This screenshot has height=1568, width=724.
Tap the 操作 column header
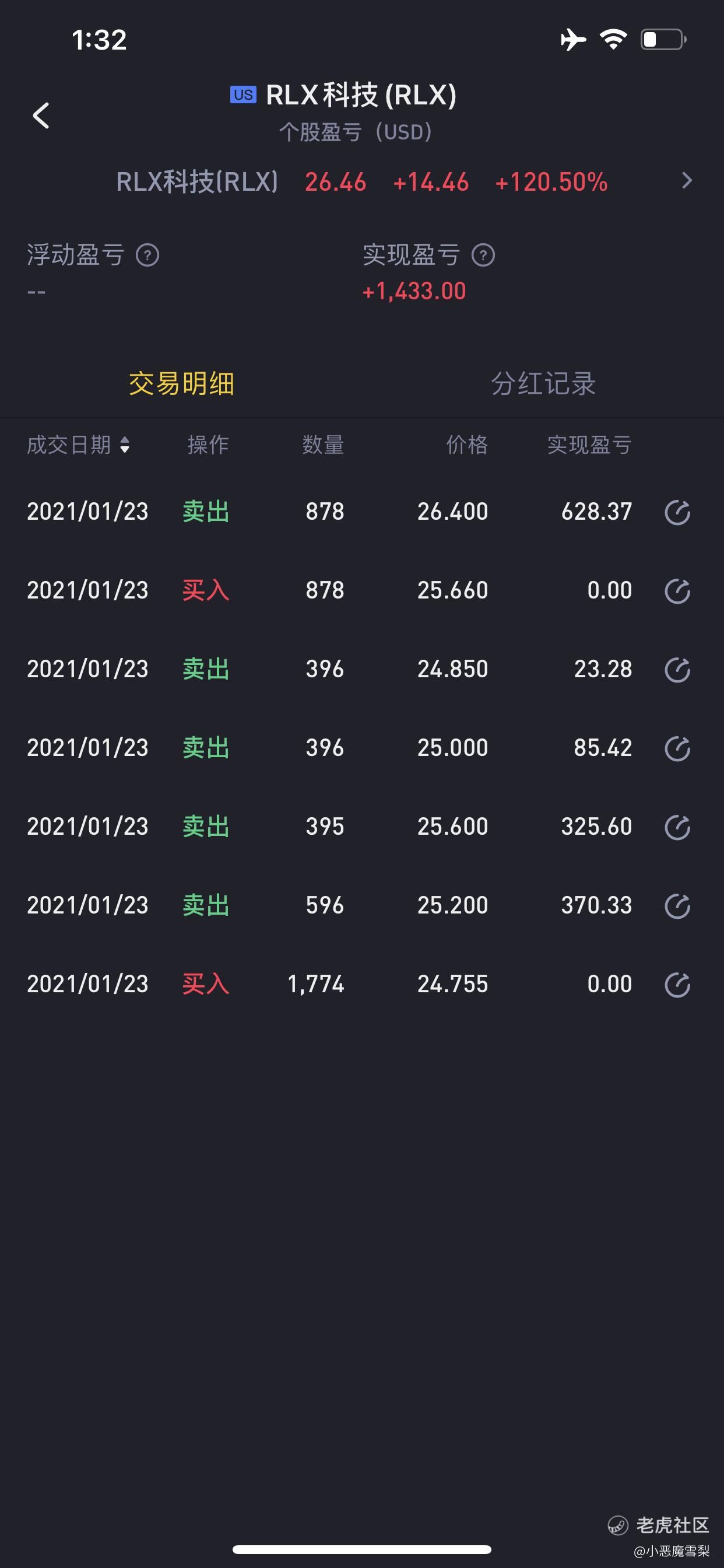[208, 445]
